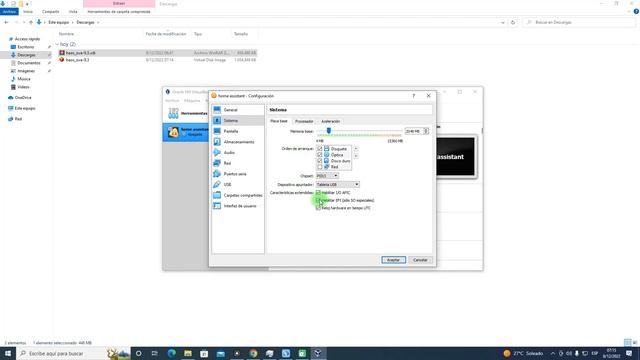Switch to the Aceleración tab
The height and width of the screenshot is (360, 640).
(331, 121)
